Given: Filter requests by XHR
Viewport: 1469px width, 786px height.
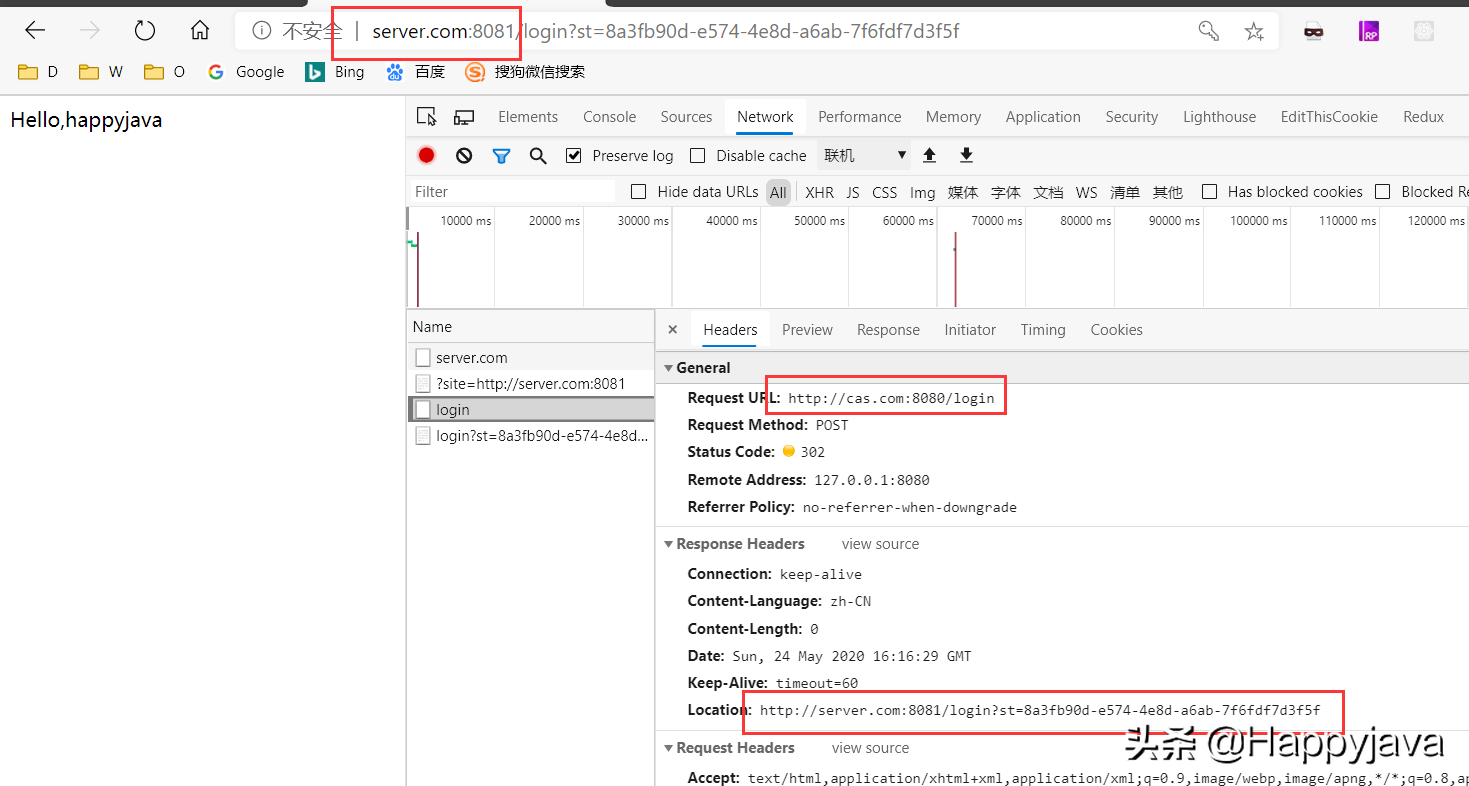Looking at the screenshot, I should (x=819, y=192).
